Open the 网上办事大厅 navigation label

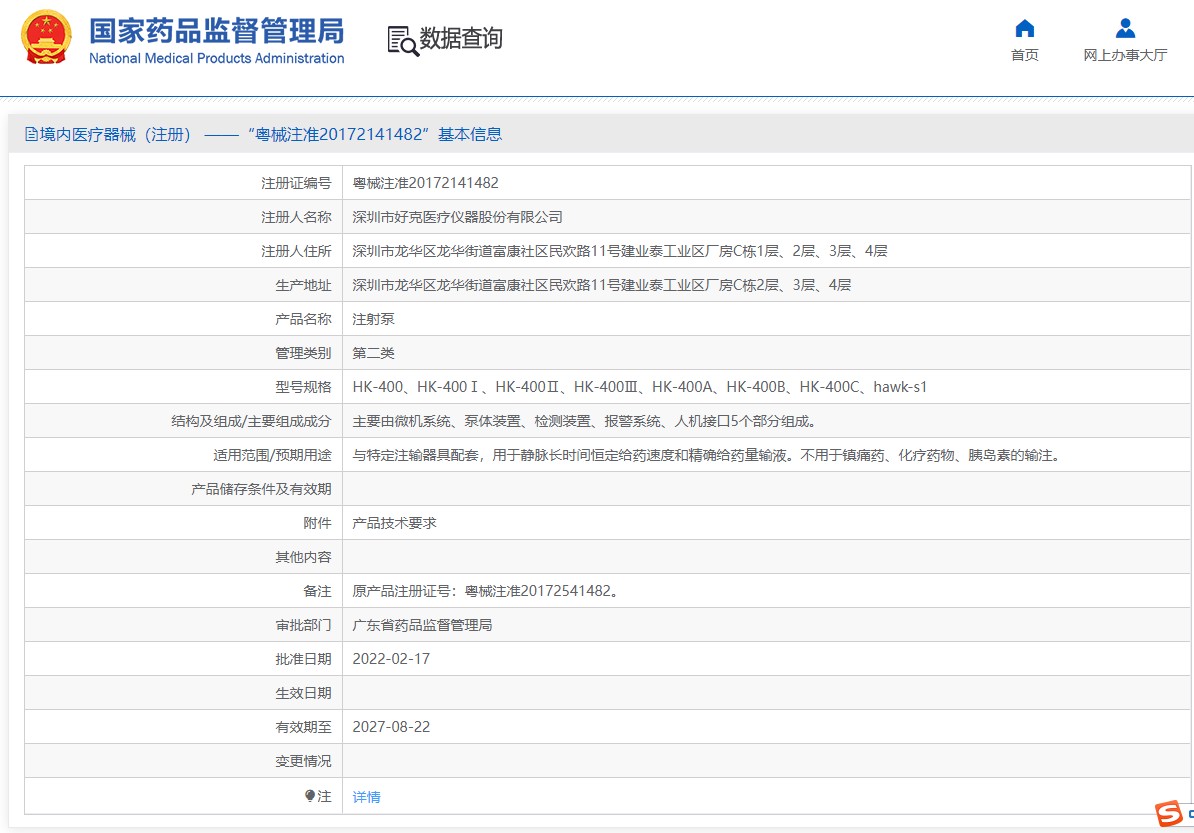pos(1125,55)
